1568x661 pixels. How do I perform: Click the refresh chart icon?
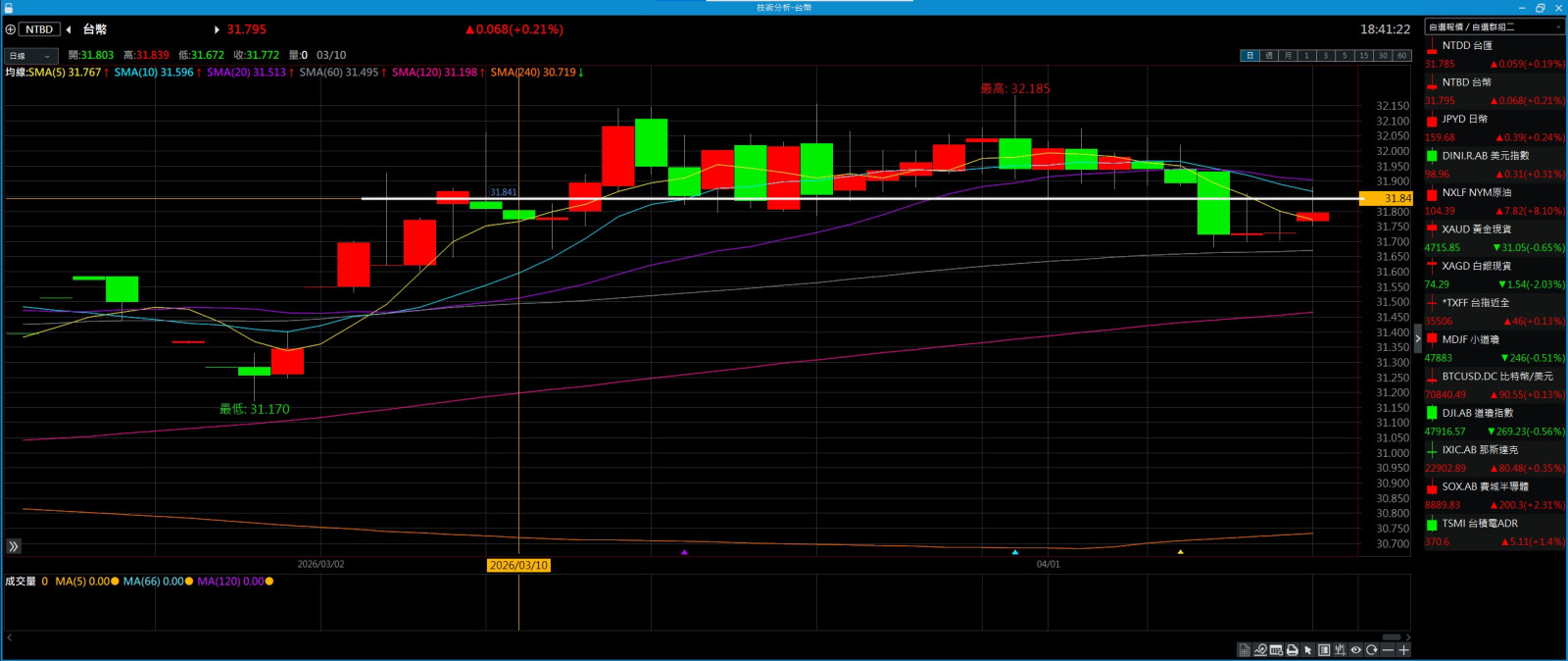pyautogui.click(x=1371, y=650)
